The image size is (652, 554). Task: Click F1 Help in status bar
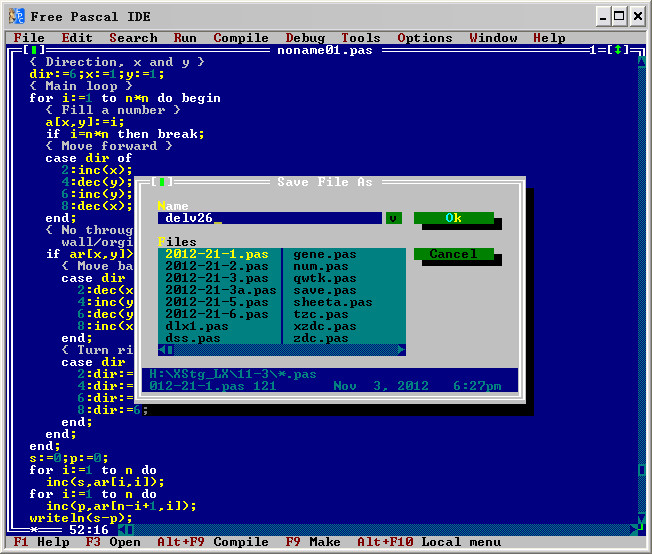point(41,542)
